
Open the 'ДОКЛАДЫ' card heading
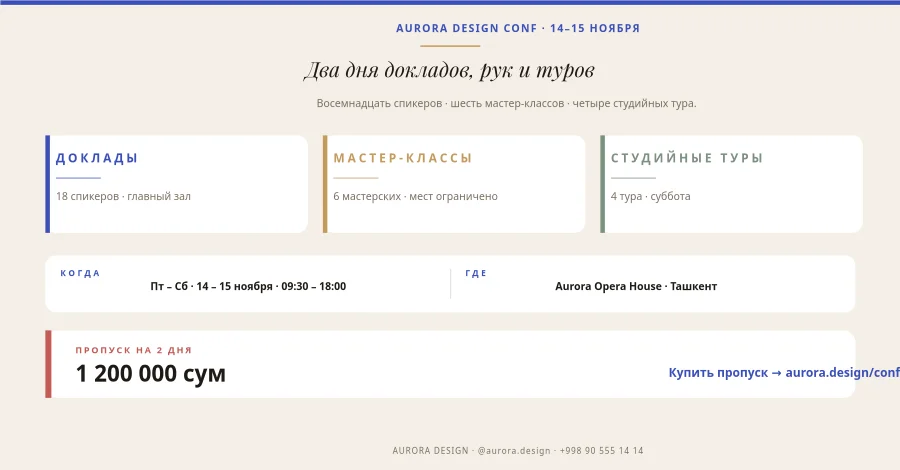(97, 158)
